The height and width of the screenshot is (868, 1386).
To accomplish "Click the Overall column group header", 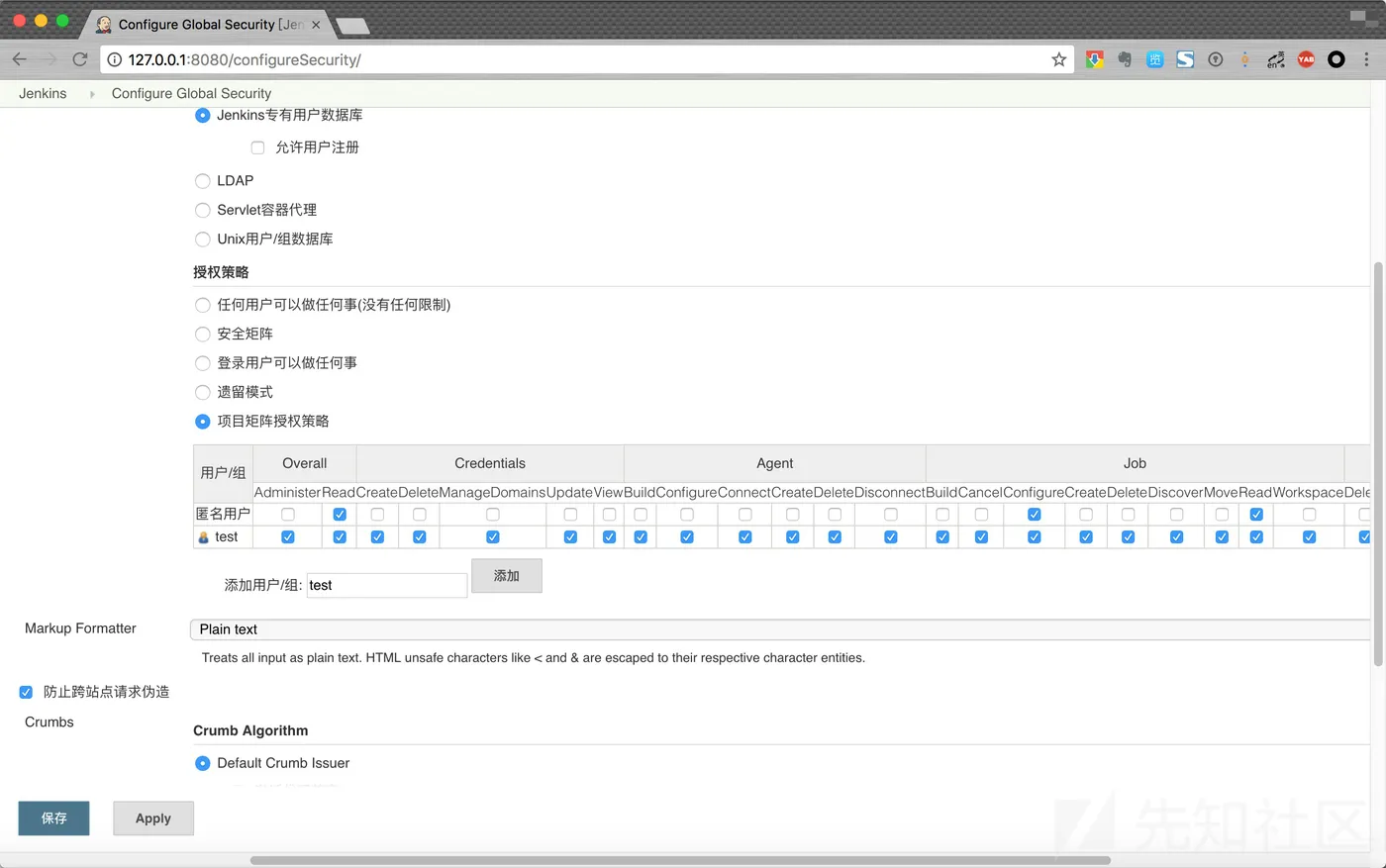I will [305, 463].
